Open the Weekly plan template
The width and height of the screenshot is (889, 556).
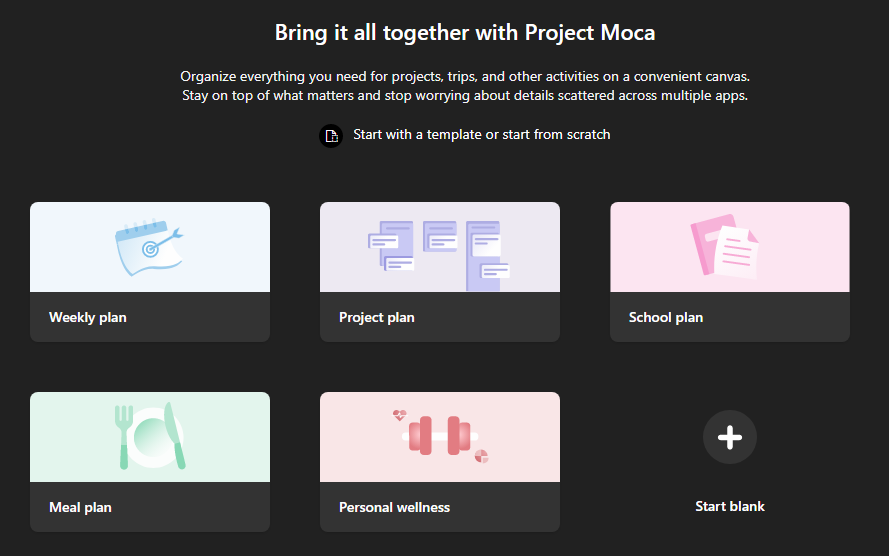[x=88, y=318]
